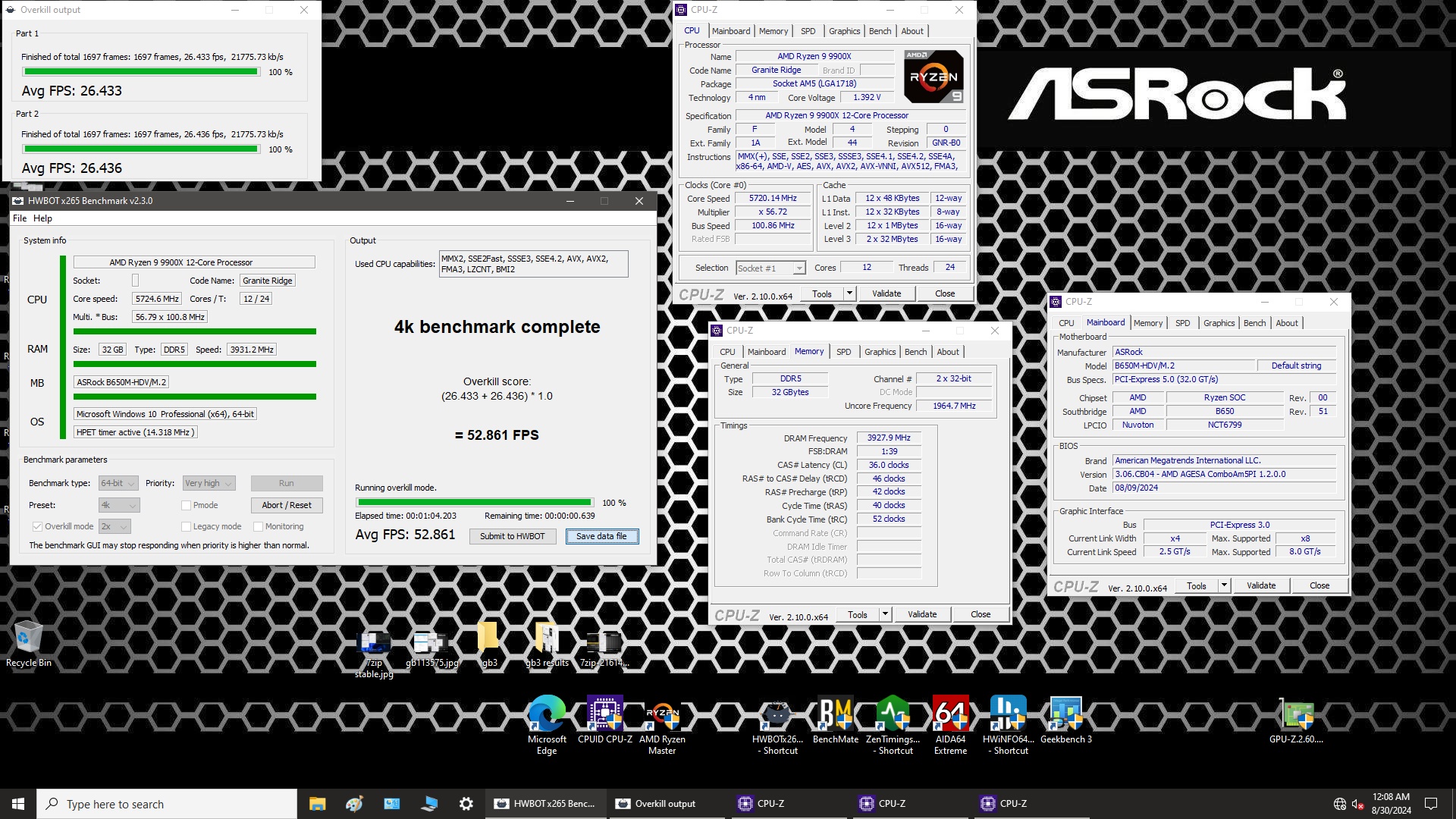This screenshot has height=819, width=1456.
Task: Click Save data file button
Action: tap(601, 536)
